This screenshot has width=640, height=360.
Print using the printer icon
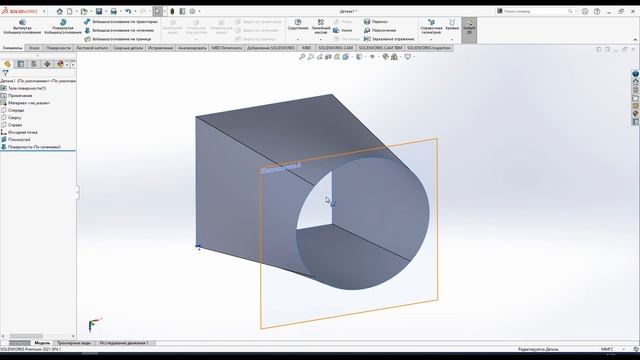click(113, 11)
